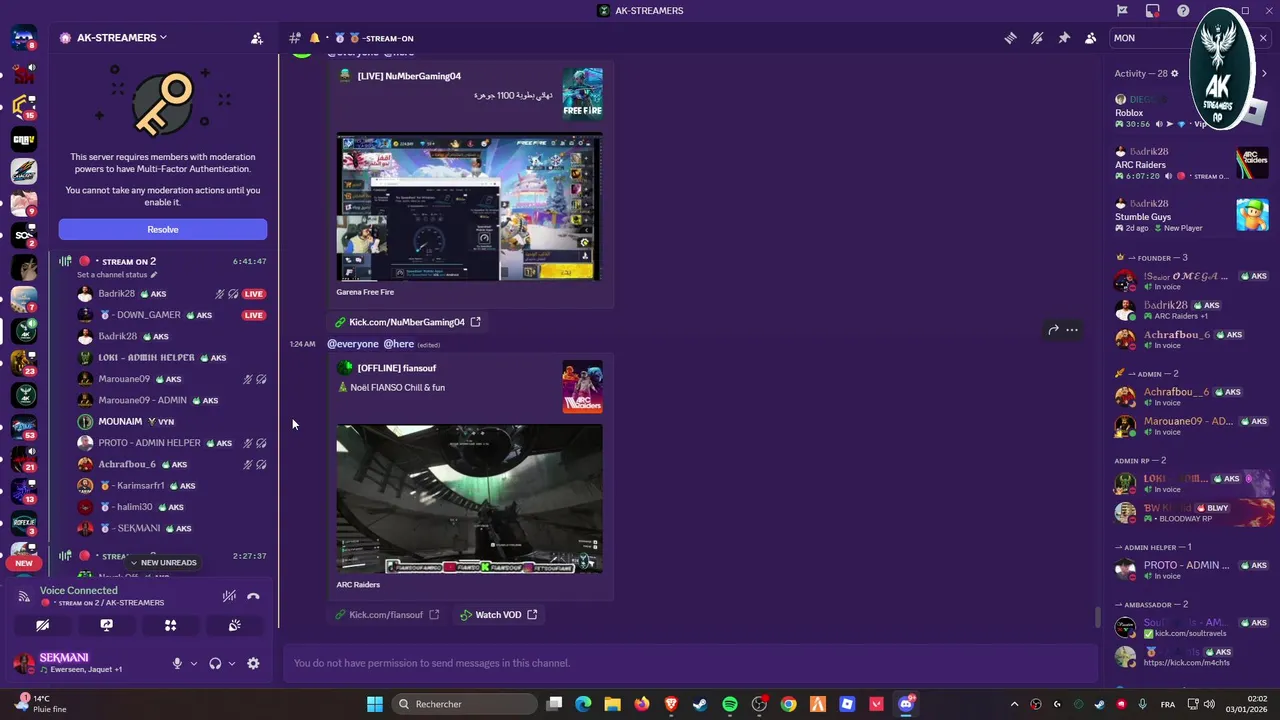Open the STREAM ON 2 voice channel

pyautogui.click(x=163, y=261)
